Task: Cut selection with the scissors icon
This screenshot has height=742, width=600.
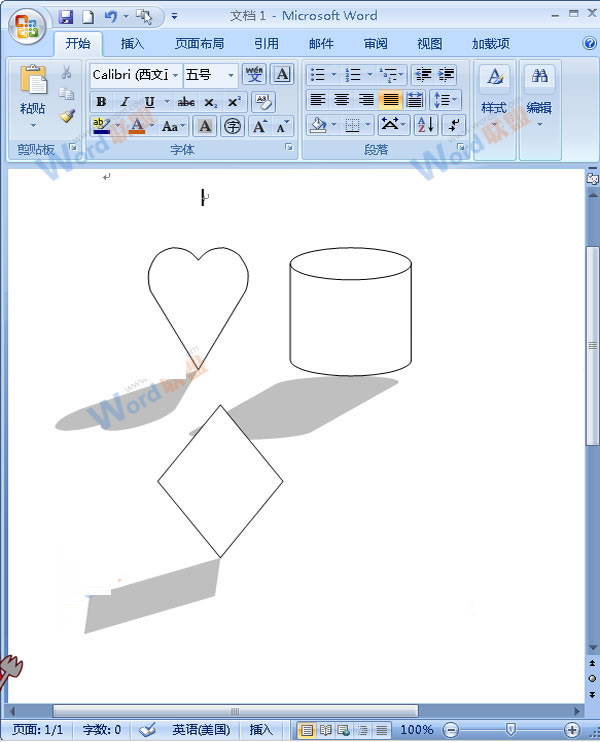Action: tap(66, 72)
